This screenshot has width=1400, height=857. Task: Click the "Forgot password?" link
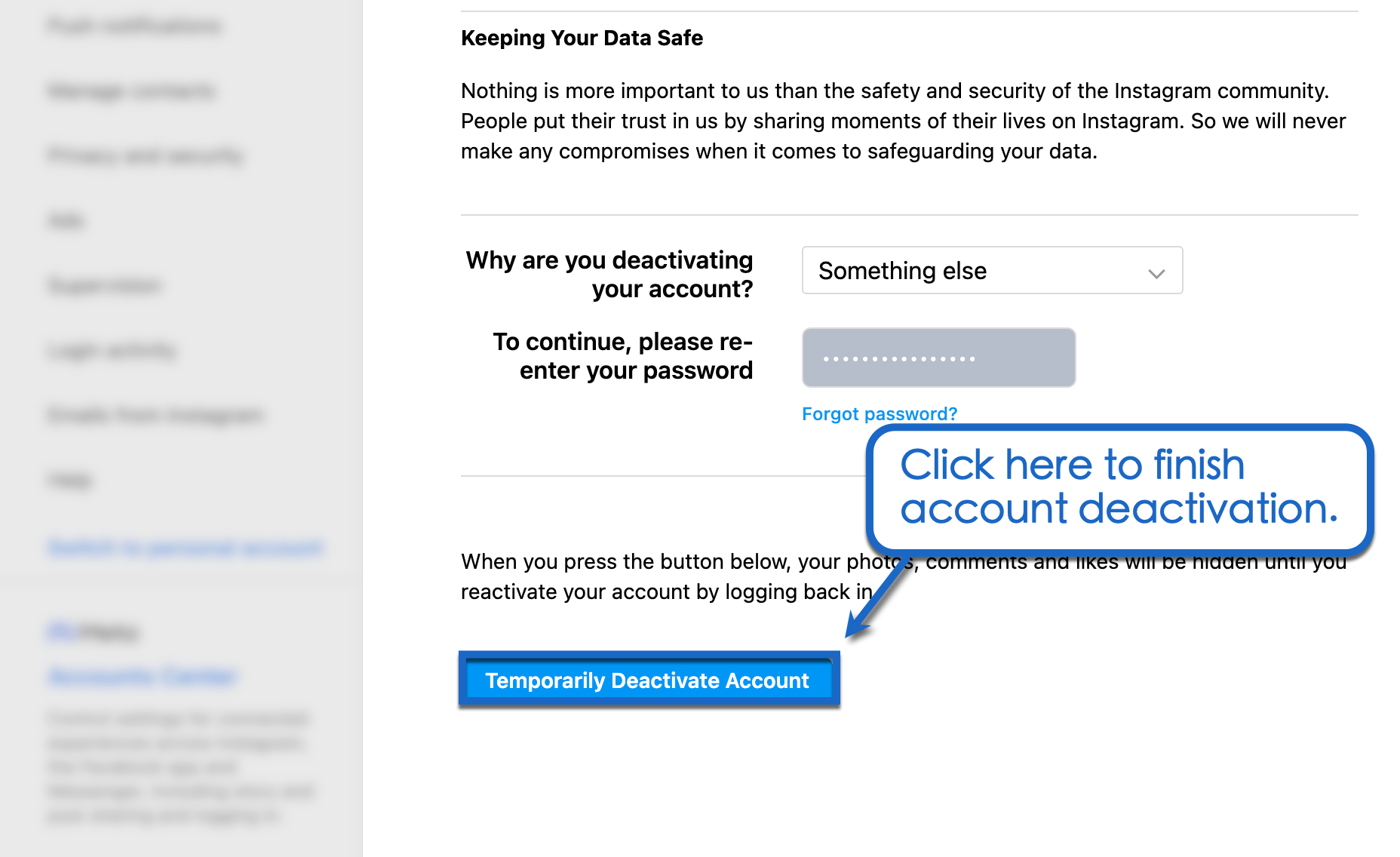(880, 413)
